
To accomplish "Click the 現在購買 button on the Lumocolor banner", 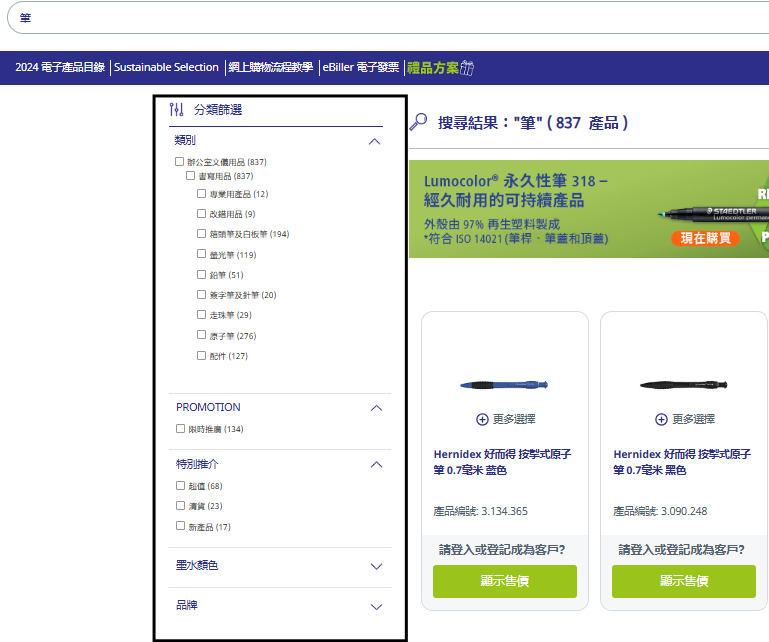I will click(705, 238).
